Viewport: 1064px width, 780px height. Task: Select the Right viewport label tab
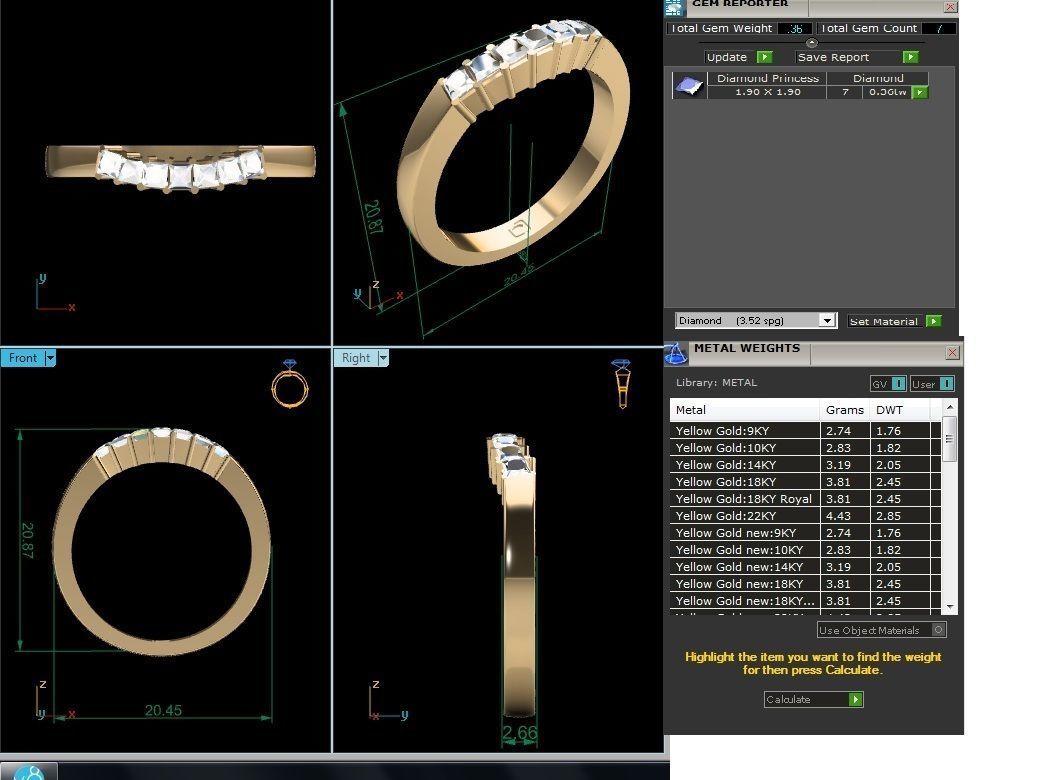(356, 358)
